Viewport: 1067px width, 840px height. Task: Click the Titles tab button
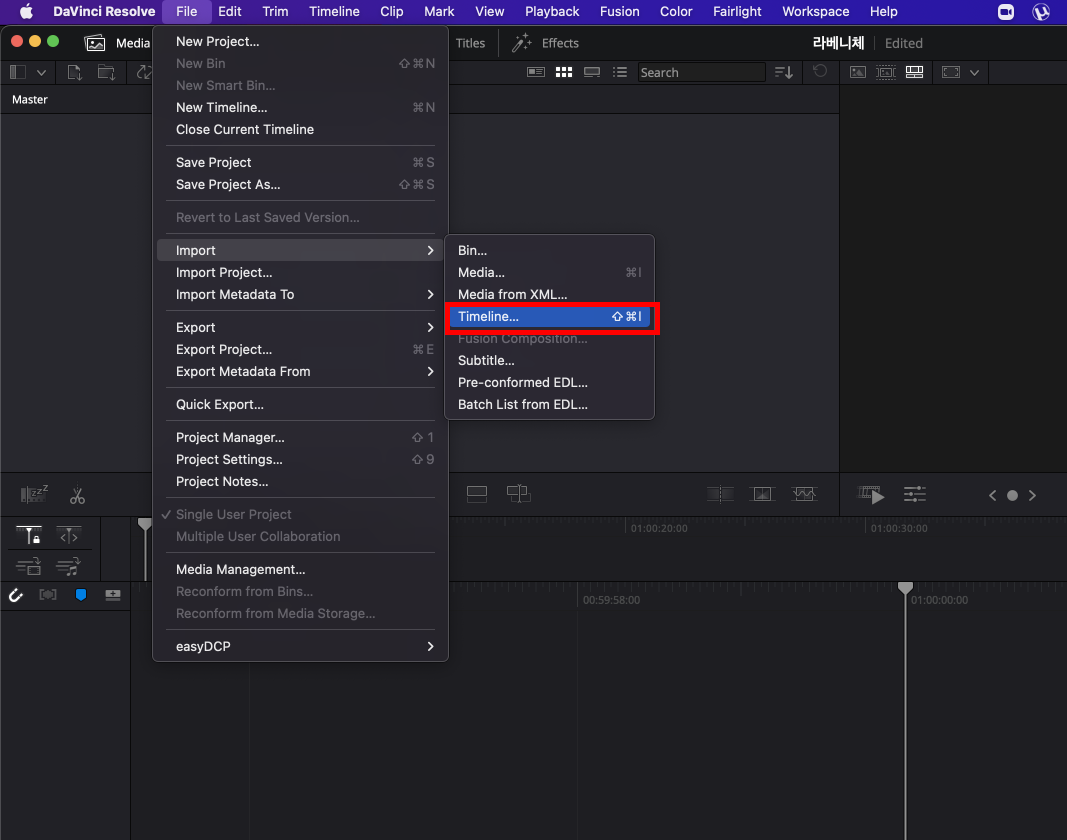click(x=470, y=43)
